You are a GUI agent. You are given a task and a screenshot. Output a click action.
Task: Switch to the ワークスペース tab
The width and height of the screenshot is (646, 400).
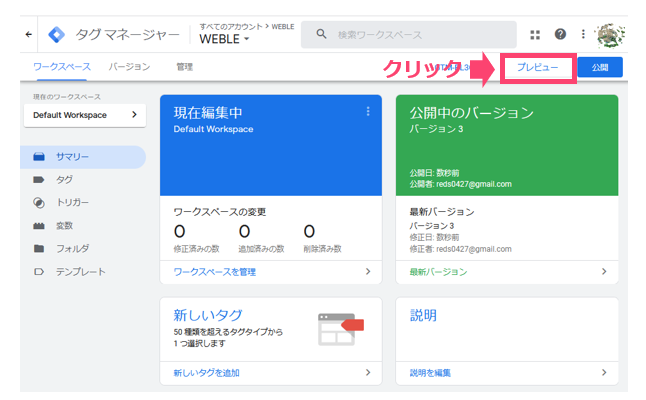[62, 67]
